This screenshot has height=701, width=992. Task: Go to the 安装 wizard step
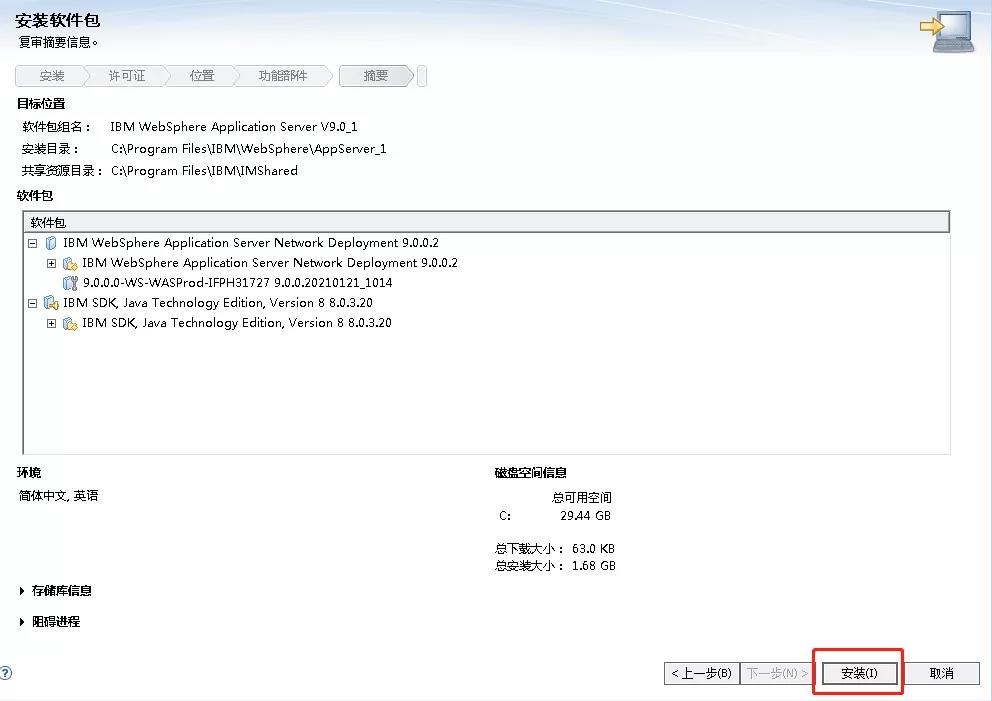51,76
